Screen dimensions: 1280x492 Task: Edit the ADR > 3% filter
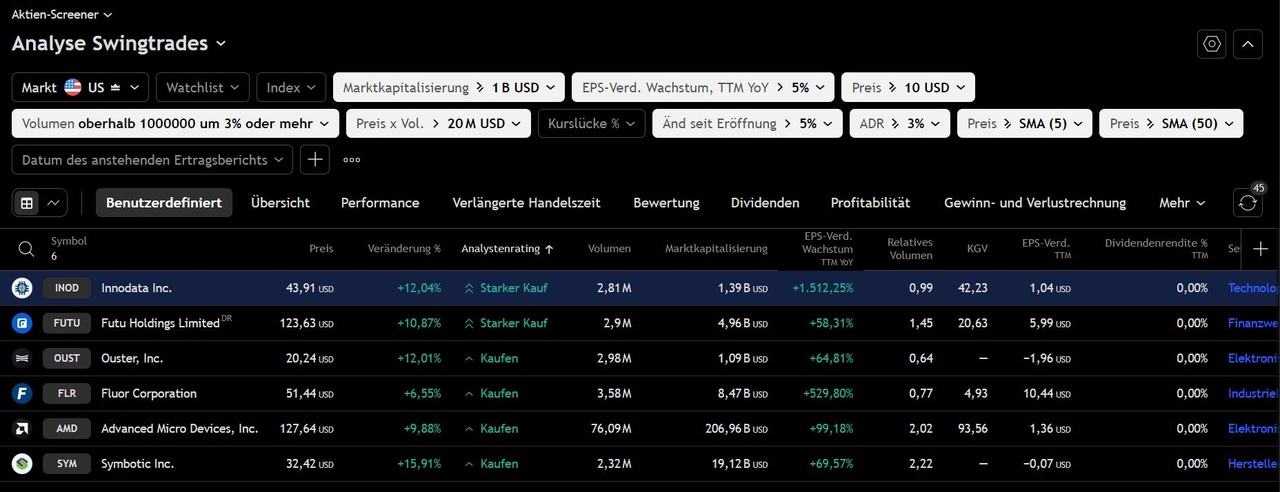click(900, 124)
